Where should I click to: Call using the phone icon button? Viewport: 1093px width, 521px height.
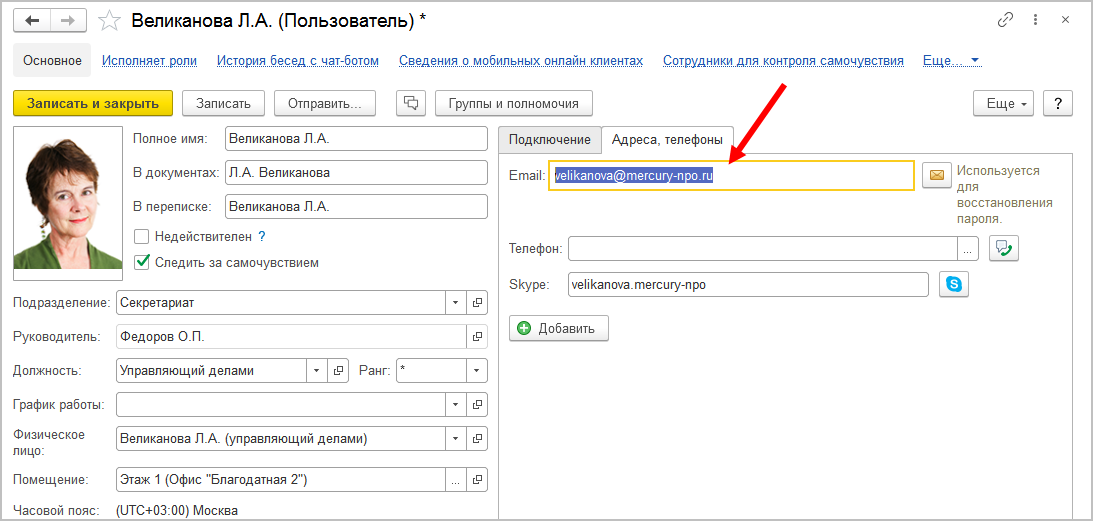point(1003,248)
